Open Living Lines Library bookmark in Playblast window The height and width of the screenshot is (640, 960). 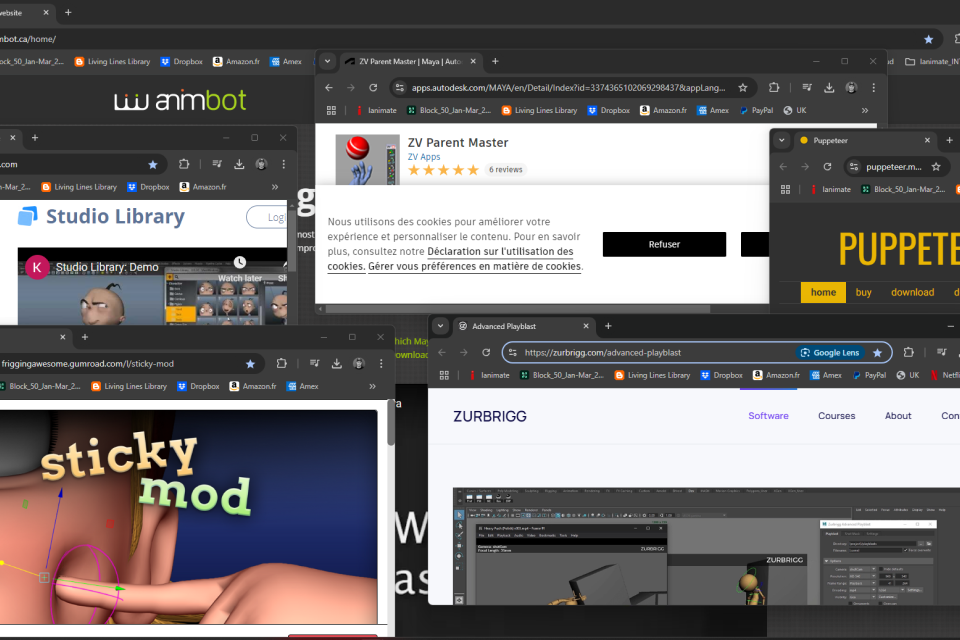[652, 375]
